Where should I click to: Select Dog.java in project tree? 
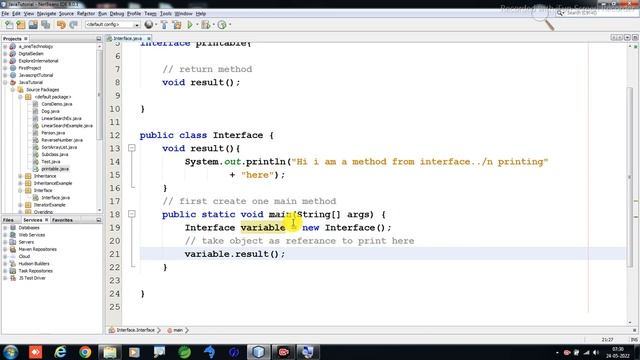(x=50, y=111)
